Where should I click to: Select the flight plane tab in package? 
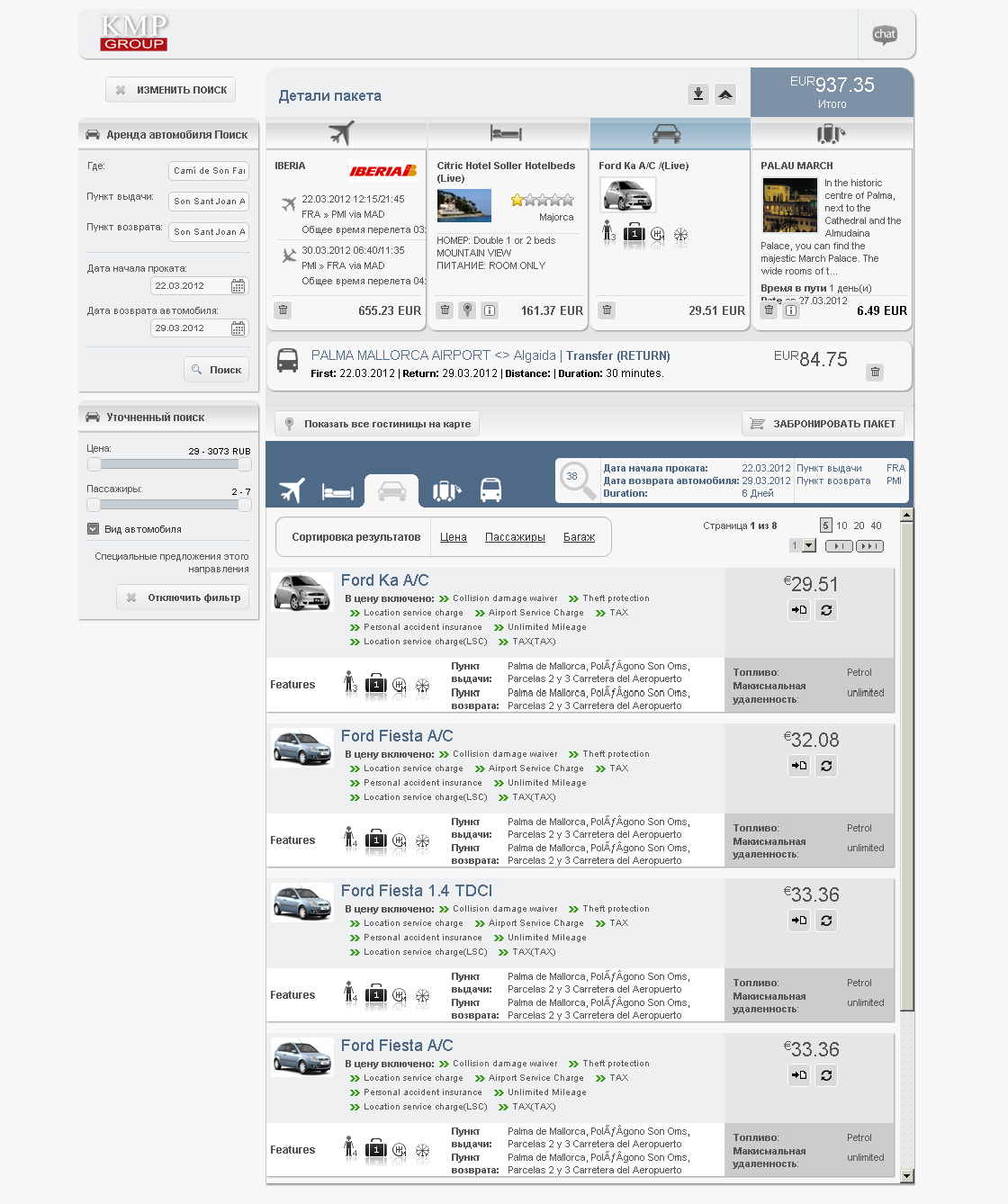pos(346,133)
